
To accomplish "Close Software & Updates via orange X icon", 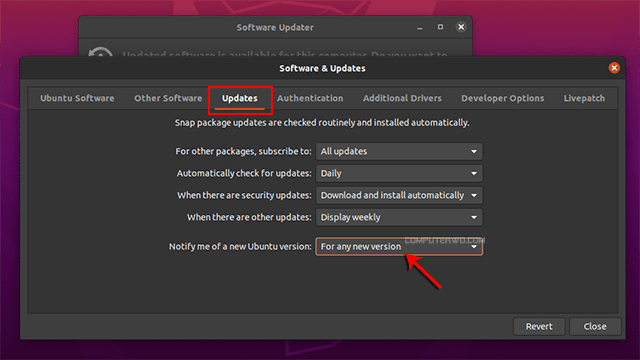I will click(614, 68).
